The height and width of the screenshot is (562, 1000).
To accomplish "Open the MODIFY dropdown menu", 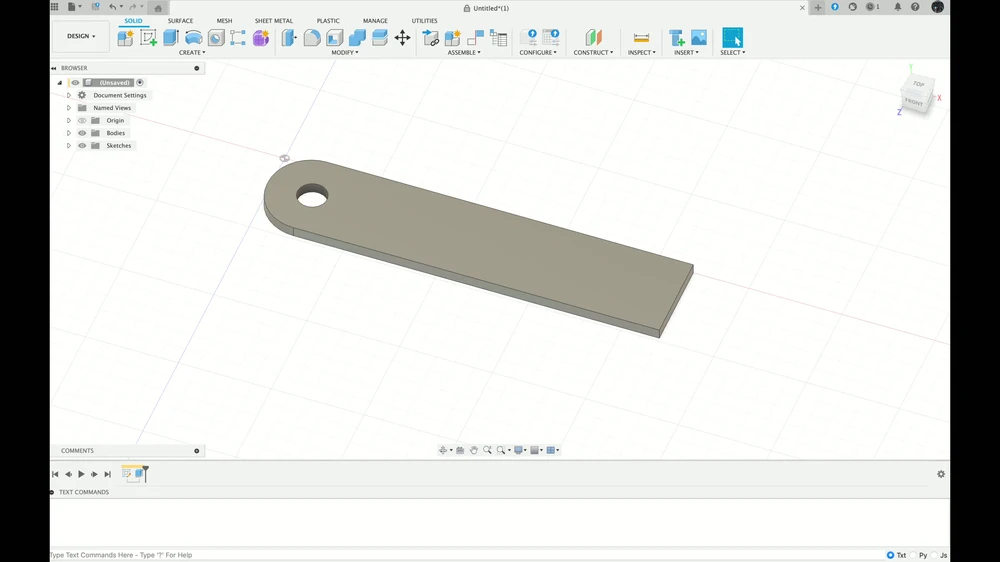I will (x=345, y=52).
